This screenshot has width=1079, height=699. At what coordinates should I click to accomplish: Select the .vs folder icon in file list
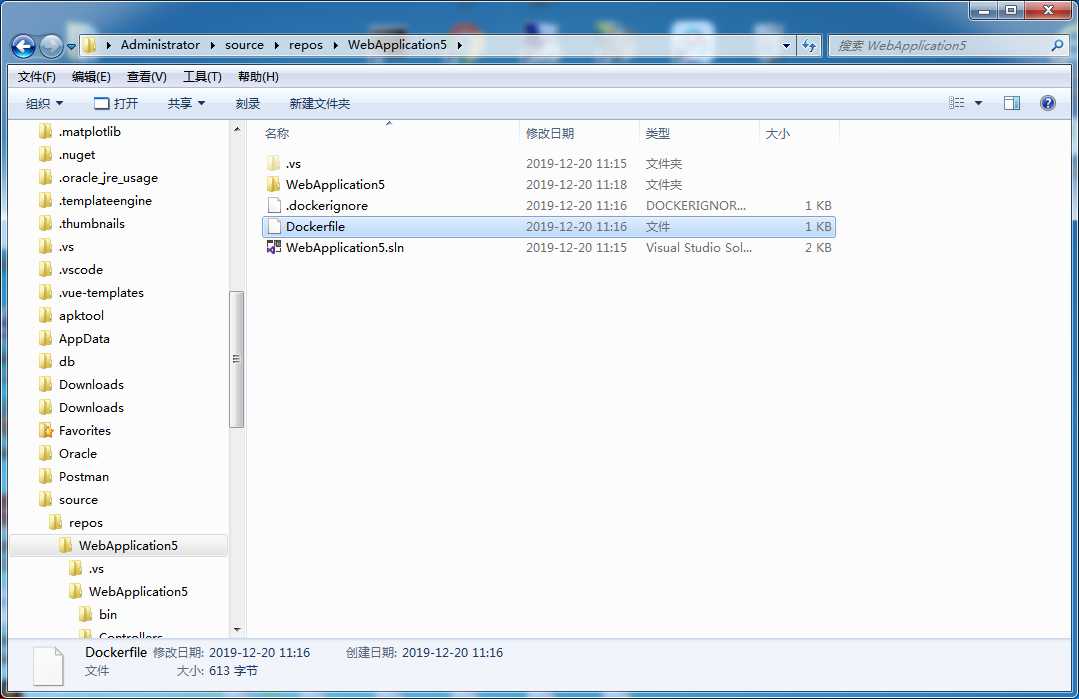(273, 164)
